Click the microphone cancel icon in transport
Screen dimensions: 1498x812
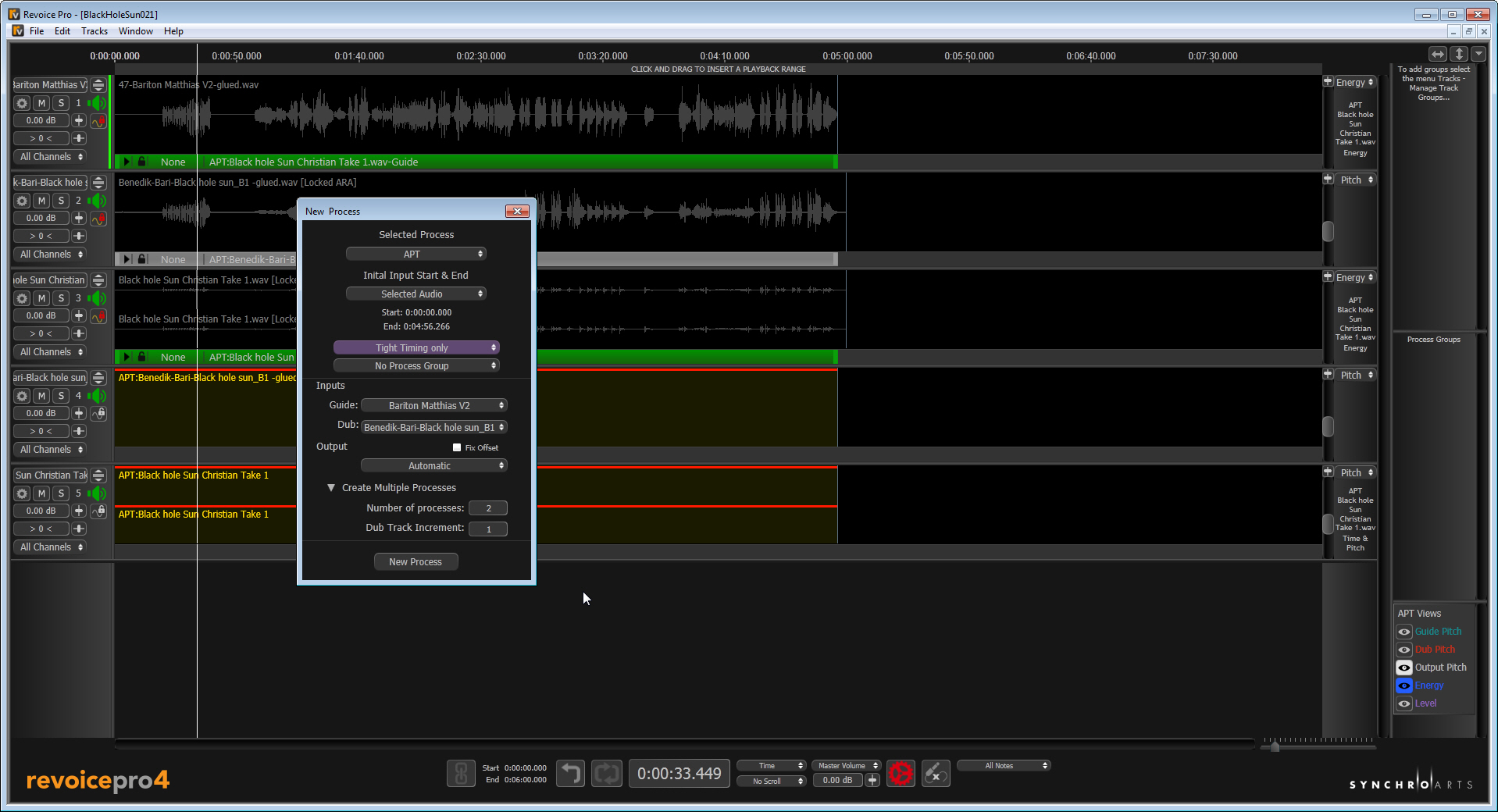[x=936, y=774]
